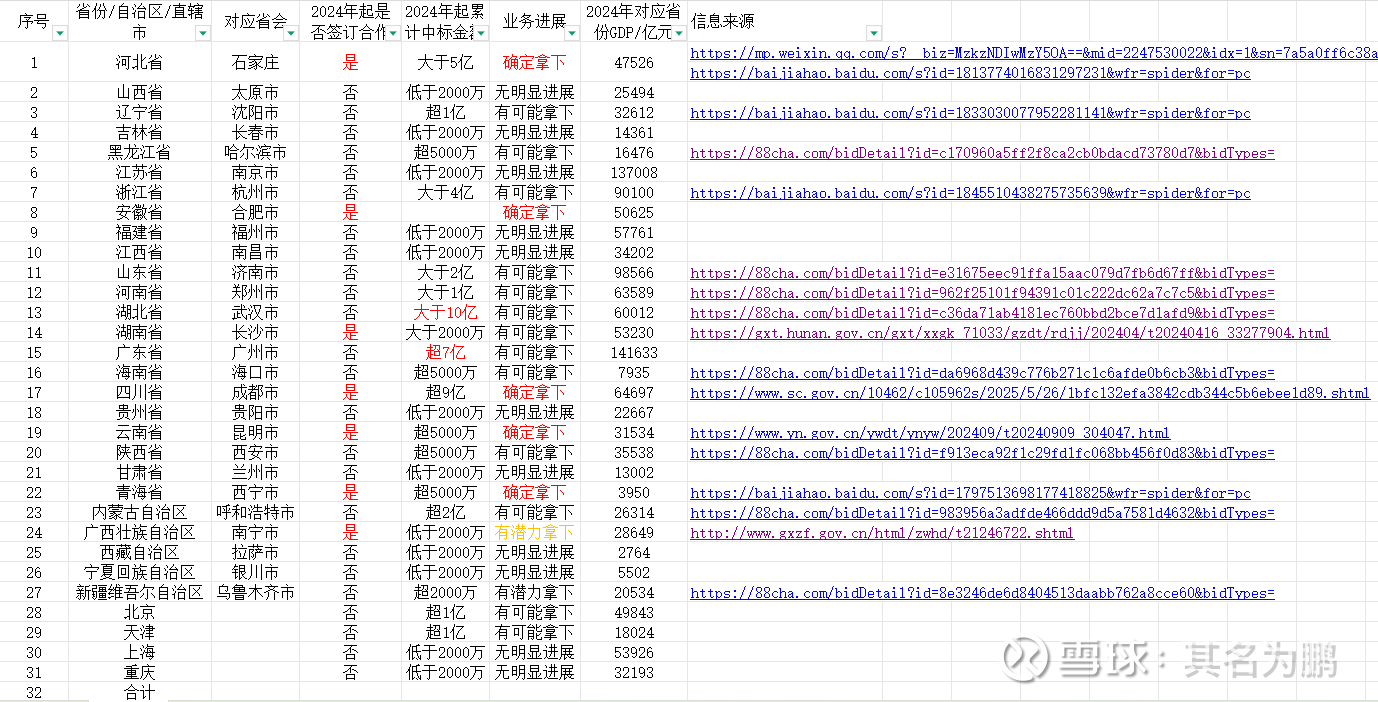
Task: Select the 南昌市 cell
Action: click(255, 252)
